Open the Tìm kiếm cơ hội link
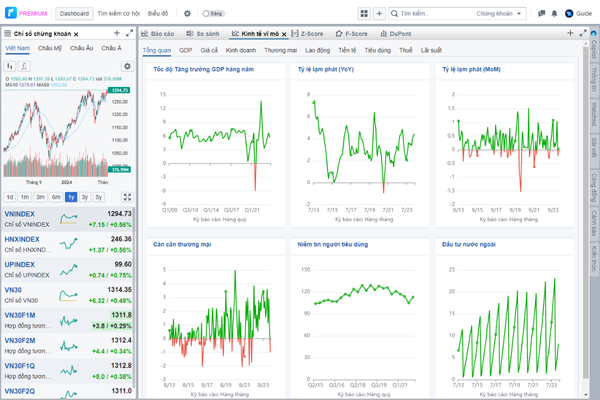This screenshot has height=400, width=600. point(118,14)
